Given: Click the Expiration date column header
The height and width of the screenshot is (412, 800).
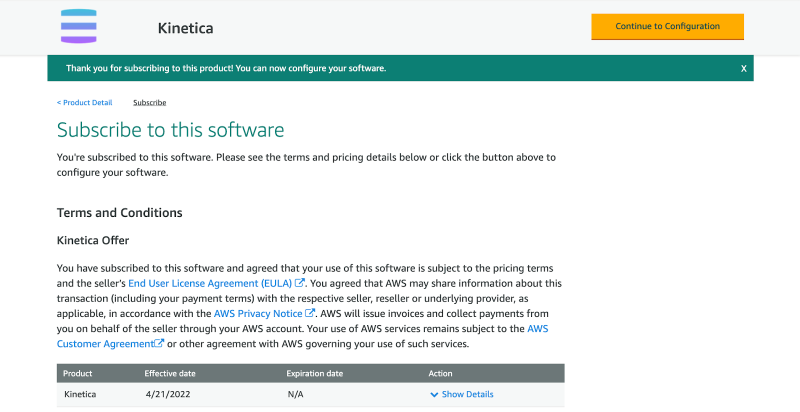Looking at the screenshot, I should tap(314, 373).
